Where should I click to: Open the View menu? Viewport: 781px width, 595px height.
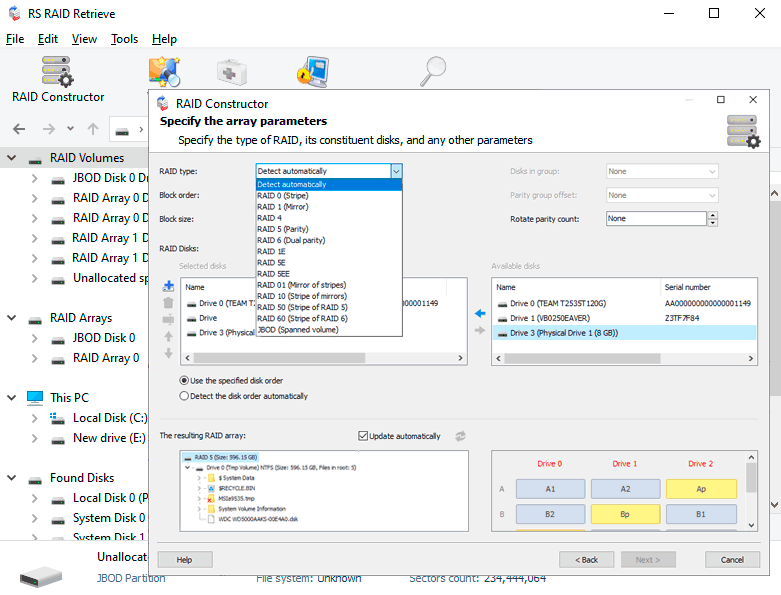coord(84,39)
